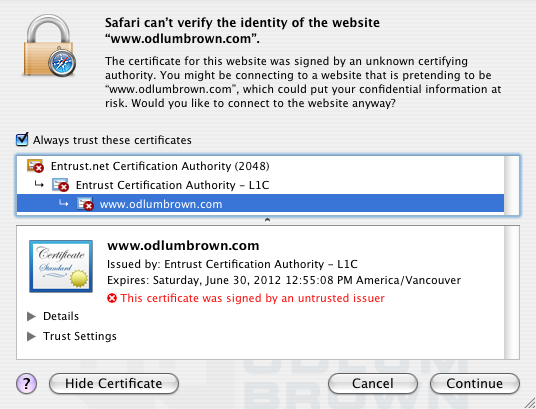536x409 pixels.
Task: Click the red untrusted issuer error icon
Action: (x=112, y=298)
